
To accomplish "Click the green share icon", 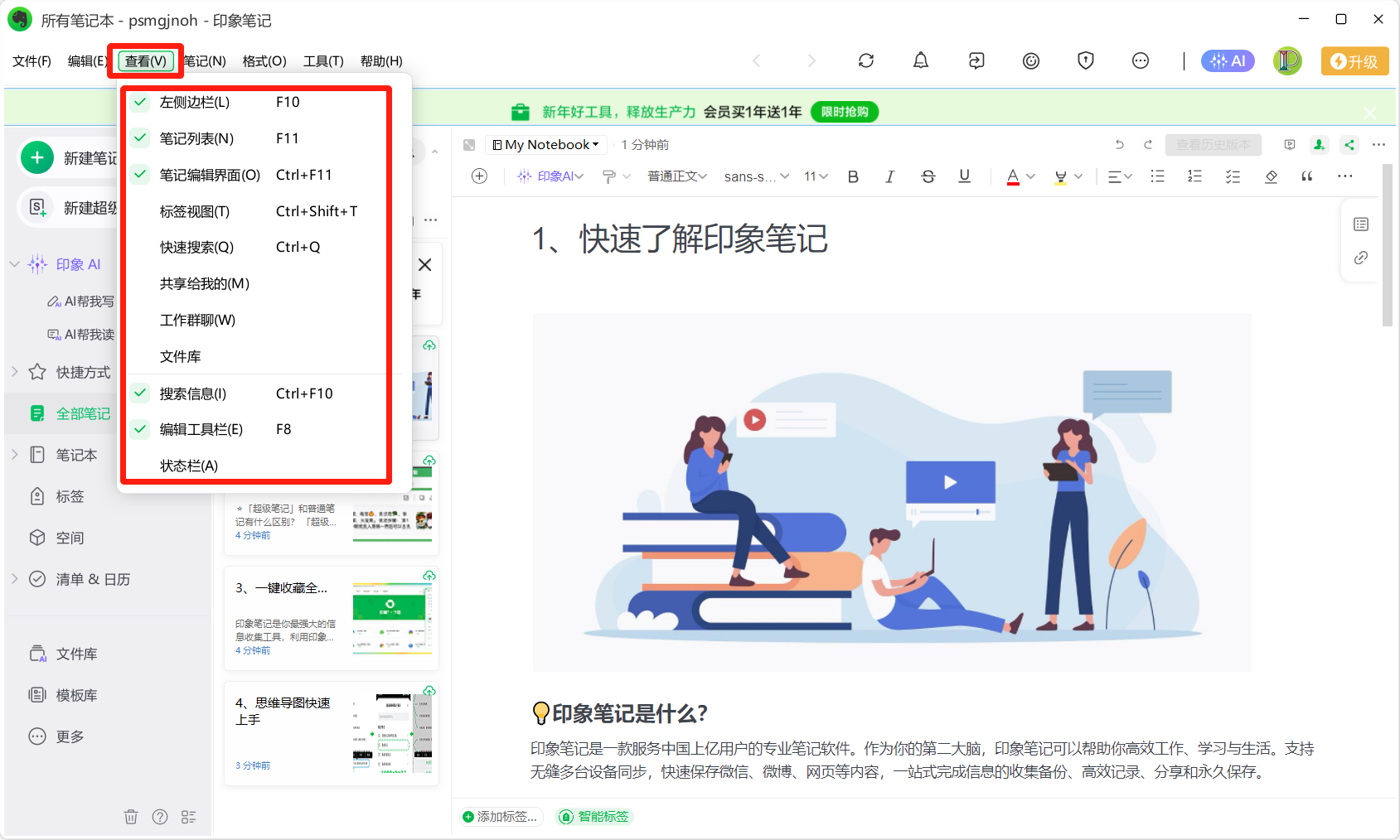I will click(1349, 145).
